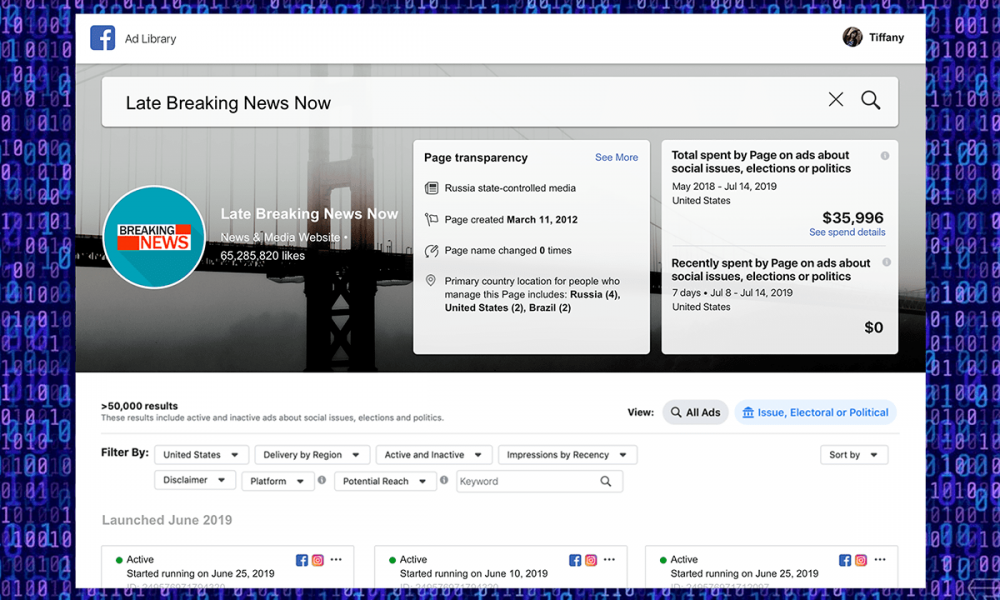Click See More in Page transparency
Screen dimensions: 1000x600
[x=616, y=157]
